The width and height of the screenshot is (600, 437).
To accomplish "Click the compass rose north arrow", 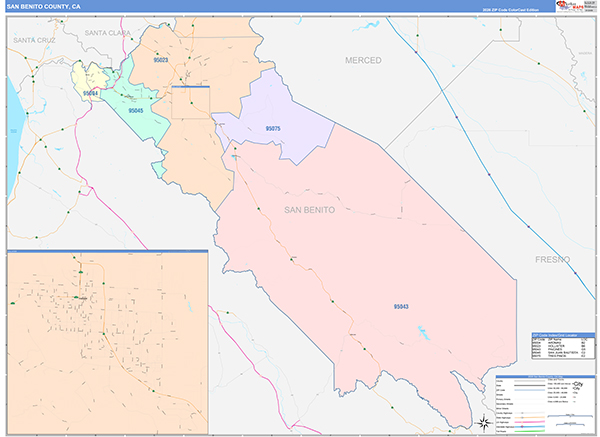I will 484,421.
